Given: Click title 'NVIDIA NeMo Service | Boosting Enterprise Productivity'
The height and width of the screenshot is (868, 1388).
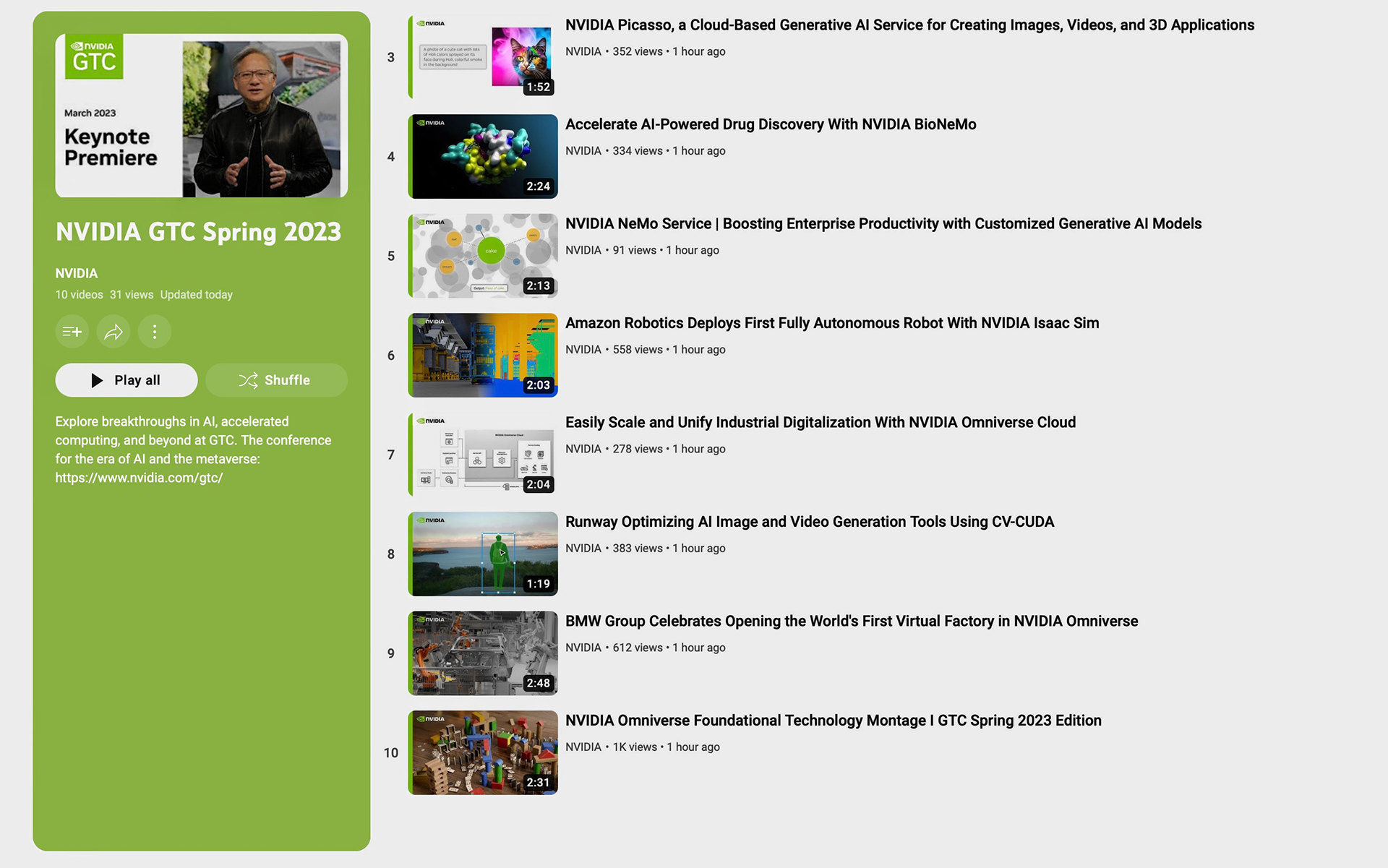Looking at the screenshot, I should [883, 224].
